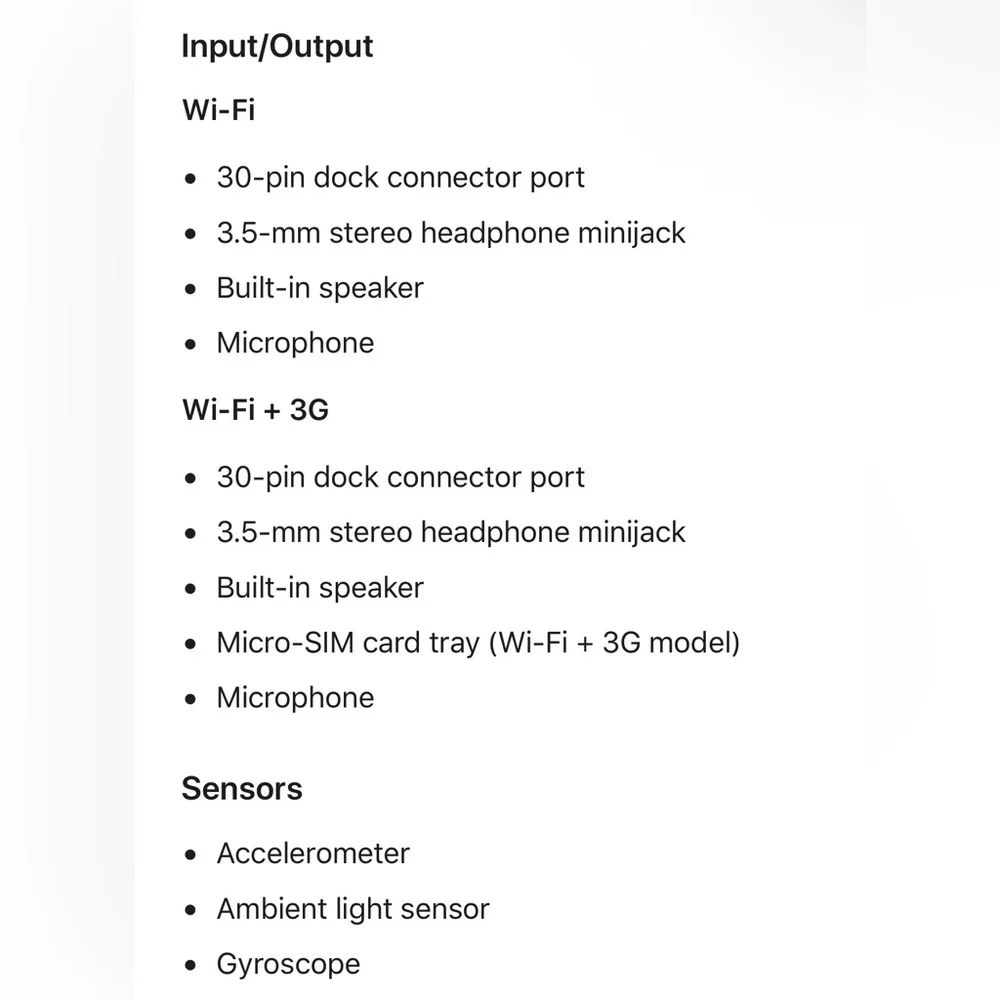Click the Gyroscope list item

[x=288, y=964]
